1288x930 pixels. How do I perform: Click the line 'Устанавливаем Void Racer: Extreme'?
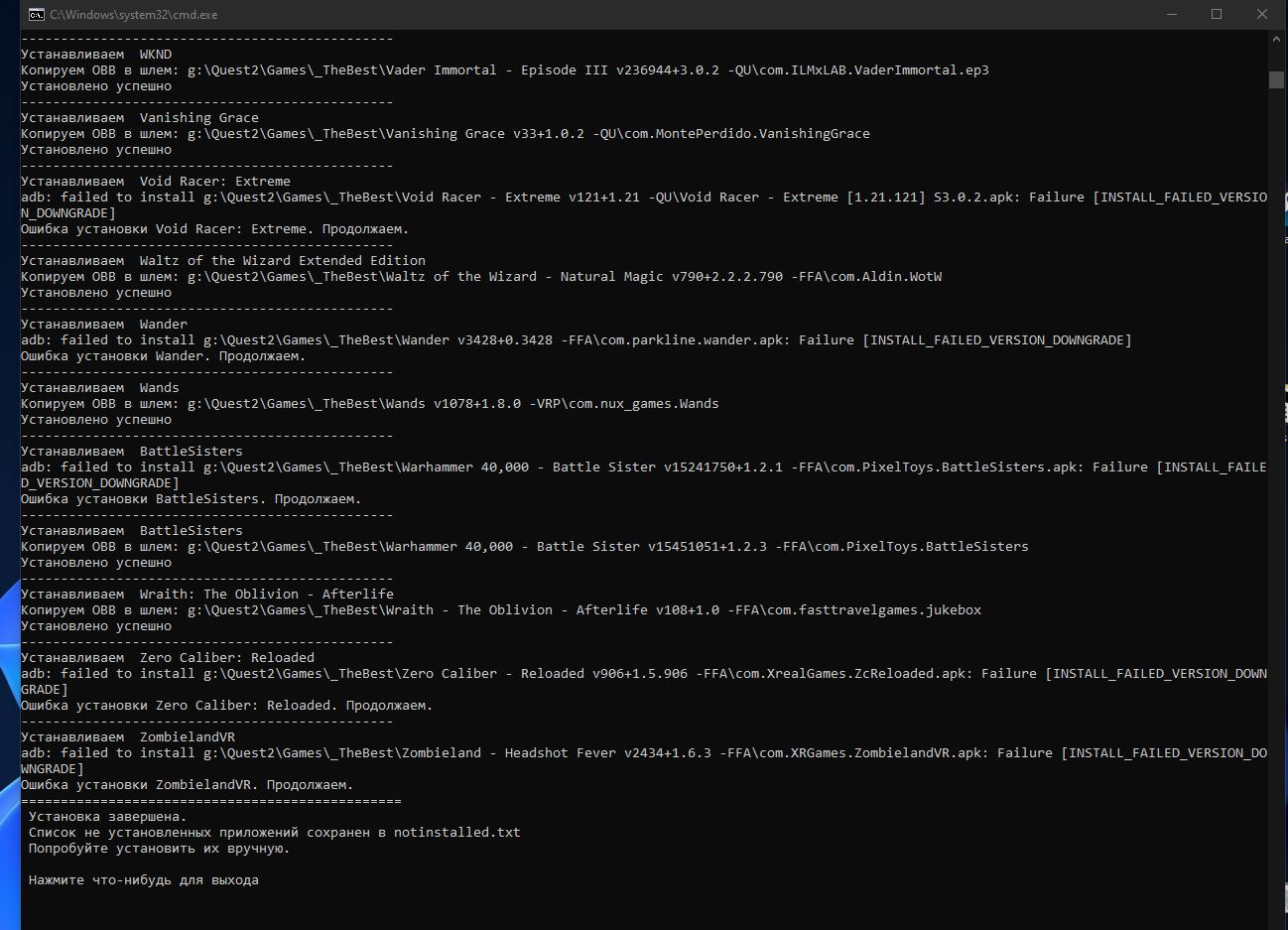156,182
